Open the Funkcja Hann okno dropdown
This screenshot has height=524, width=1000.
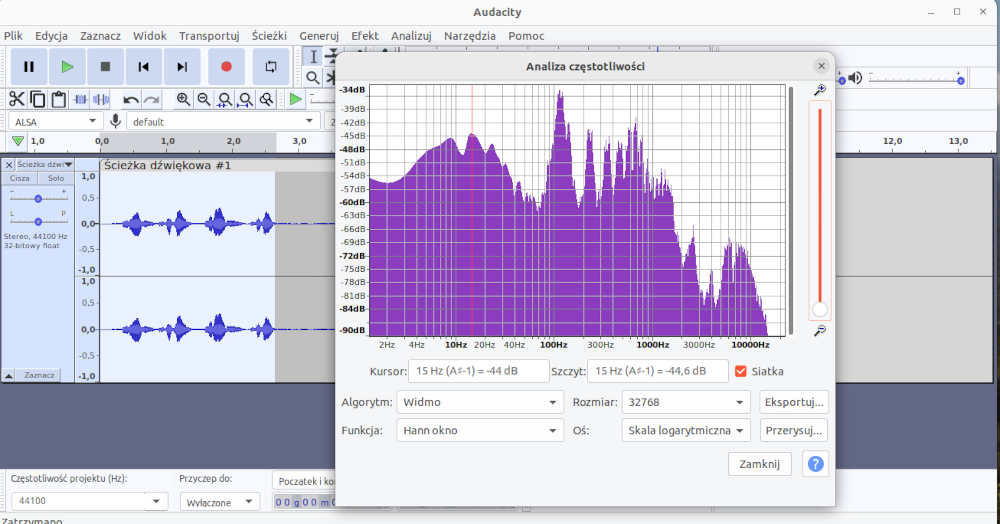[x=480, y=430]
